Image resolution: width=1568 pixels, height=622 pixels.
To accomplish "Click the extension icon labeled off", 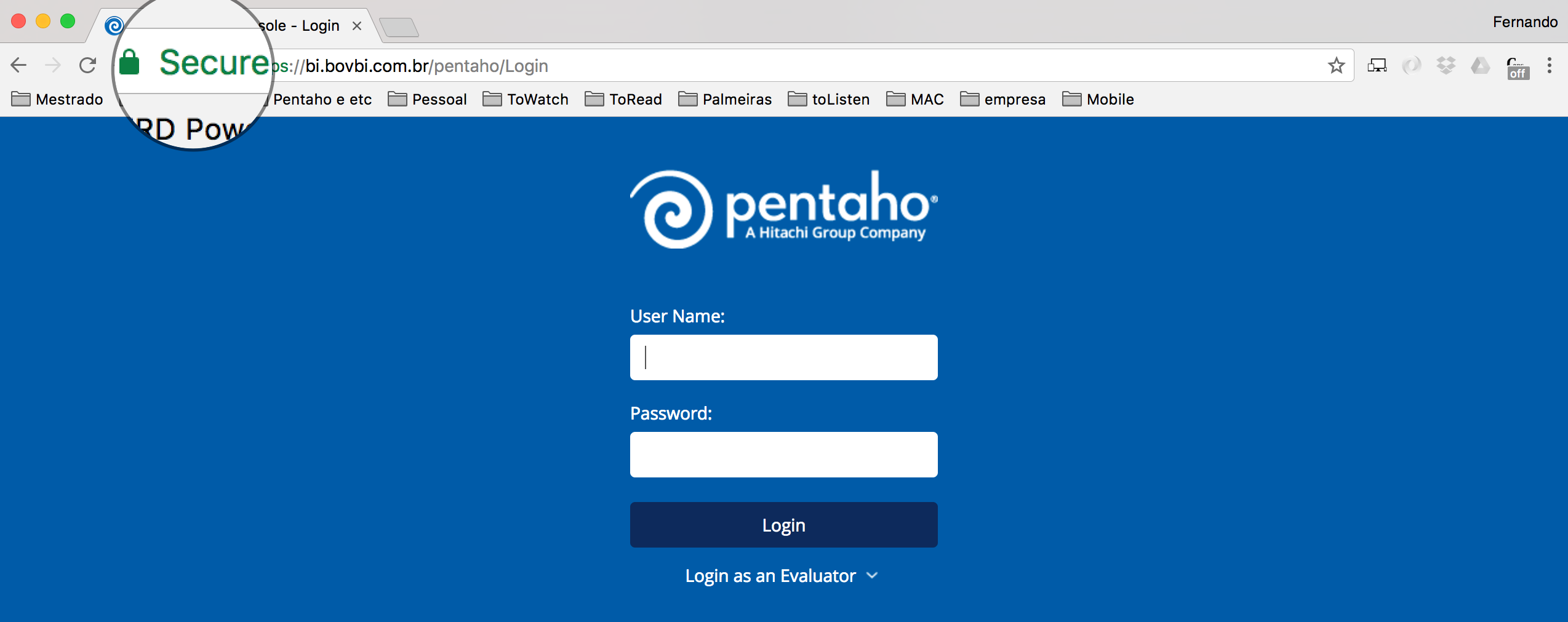I will pos(1518,68).
